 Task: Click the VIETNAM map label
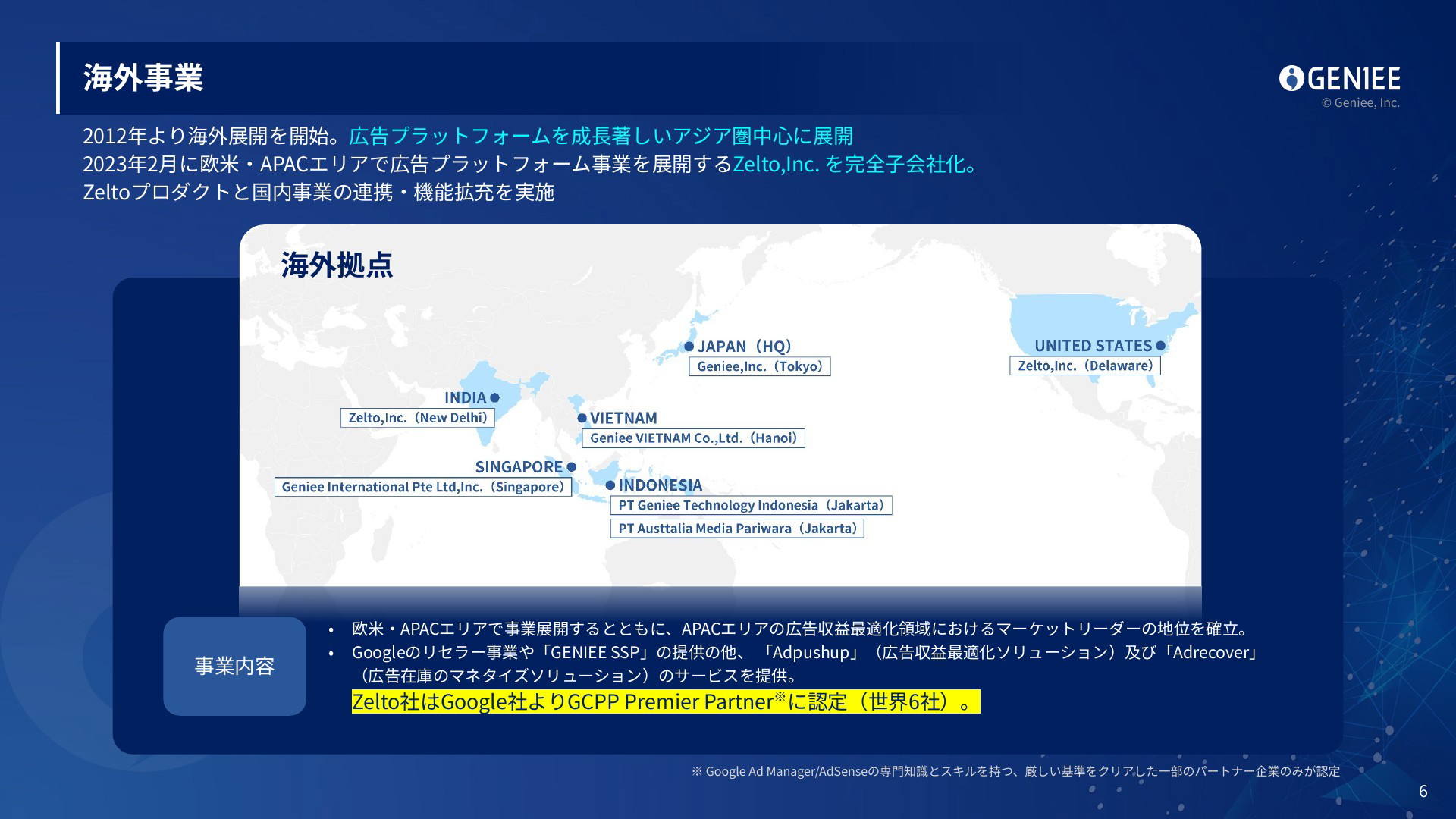tap(623, 419)
